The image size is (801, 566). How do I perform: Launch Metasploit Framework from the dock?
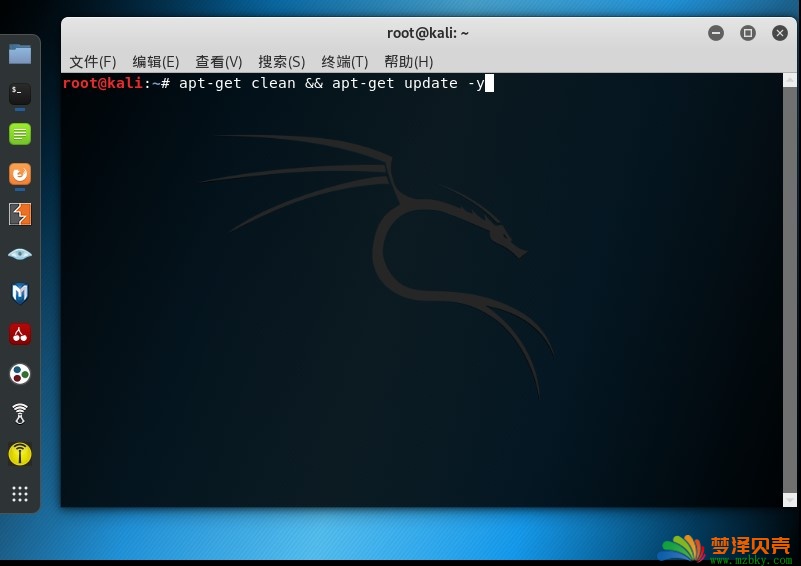(20, 294)
